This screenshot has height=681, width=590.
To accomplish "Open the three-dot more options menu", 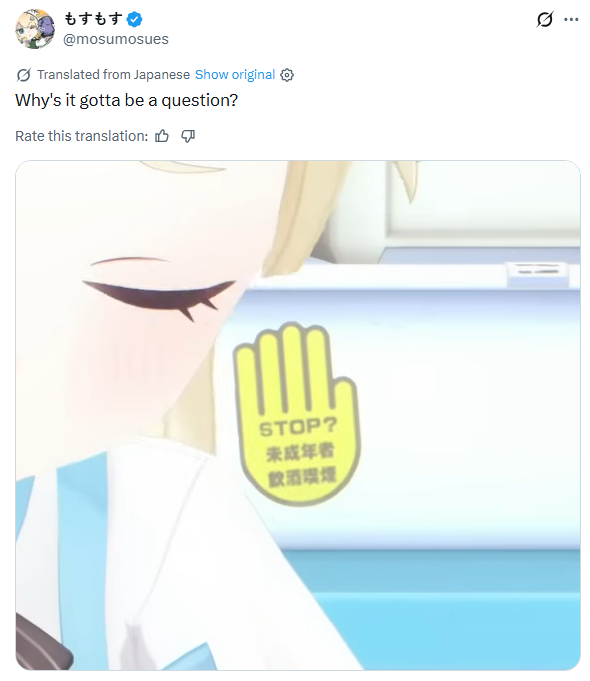I will [x=571, y=20].
